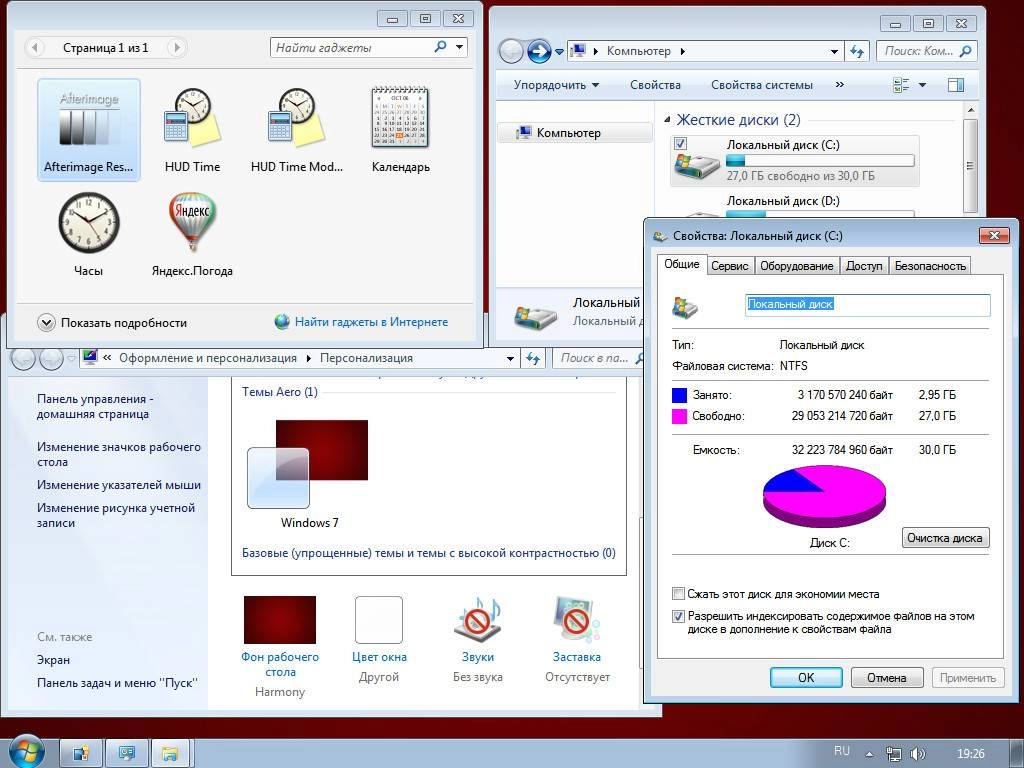The width and height of the screenshot is (1024, 768).
Task: Refresh the Компьютер window address bar
Action: click(857, 51)
